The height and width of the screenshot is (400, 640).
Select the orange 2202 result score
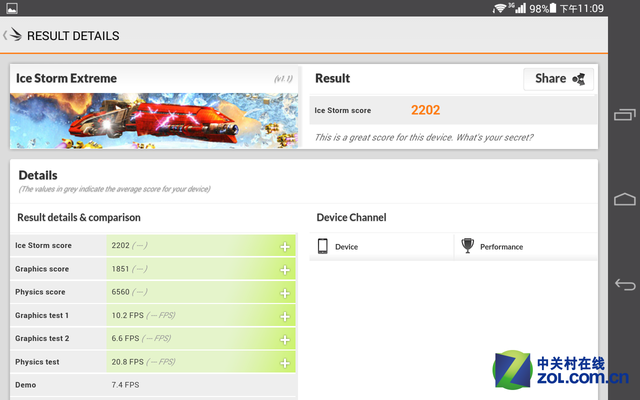point(425,110)
